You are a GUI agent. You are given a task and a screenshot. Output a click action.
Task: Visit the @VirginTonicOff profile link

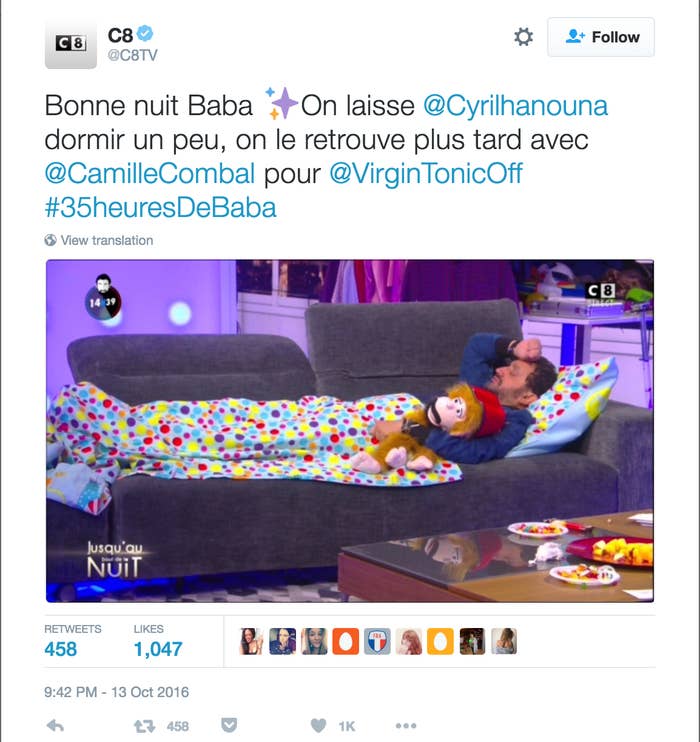point(425,173)
